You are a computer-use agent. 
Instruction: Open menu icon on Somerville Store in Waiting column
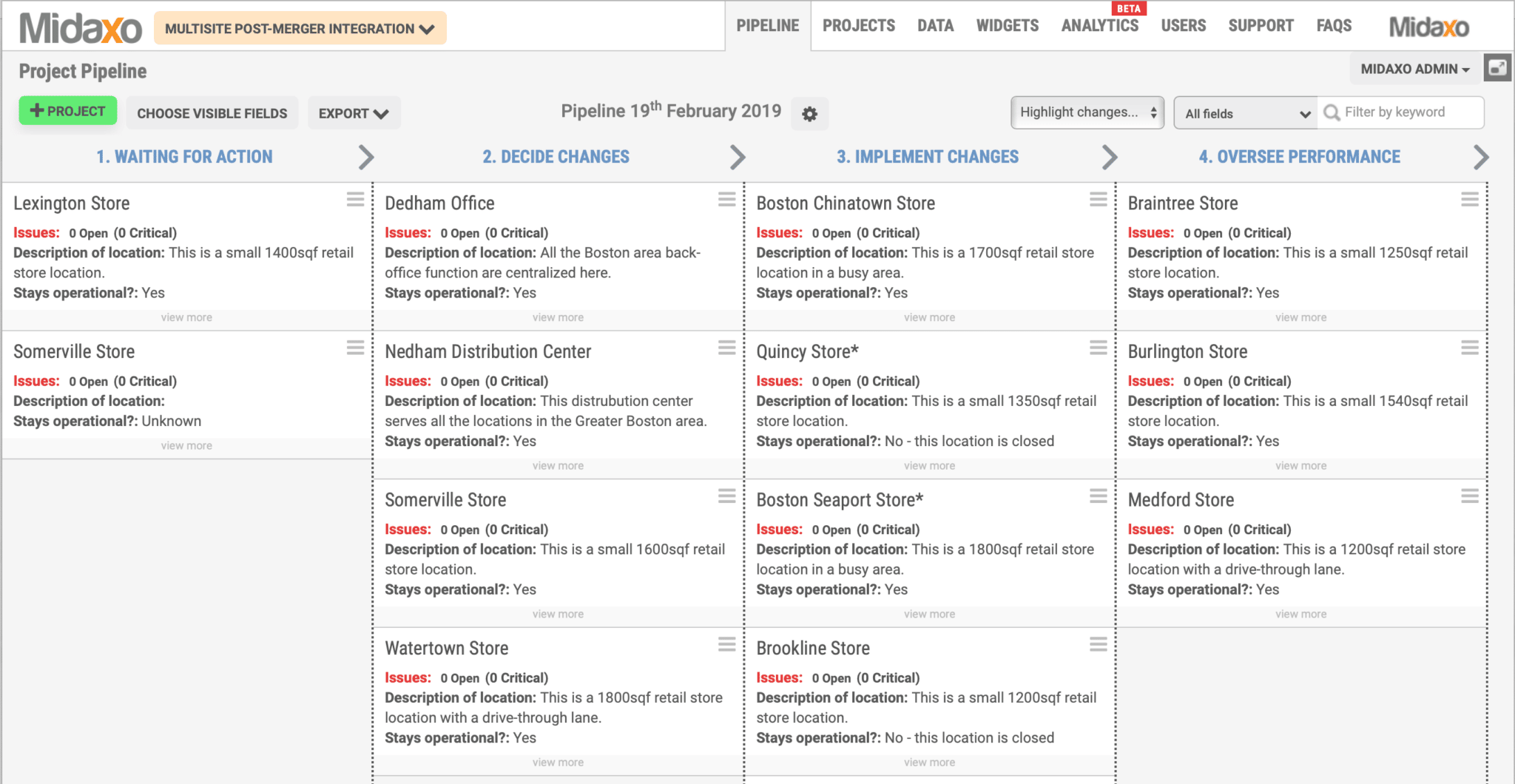click(x=355, y=348)
